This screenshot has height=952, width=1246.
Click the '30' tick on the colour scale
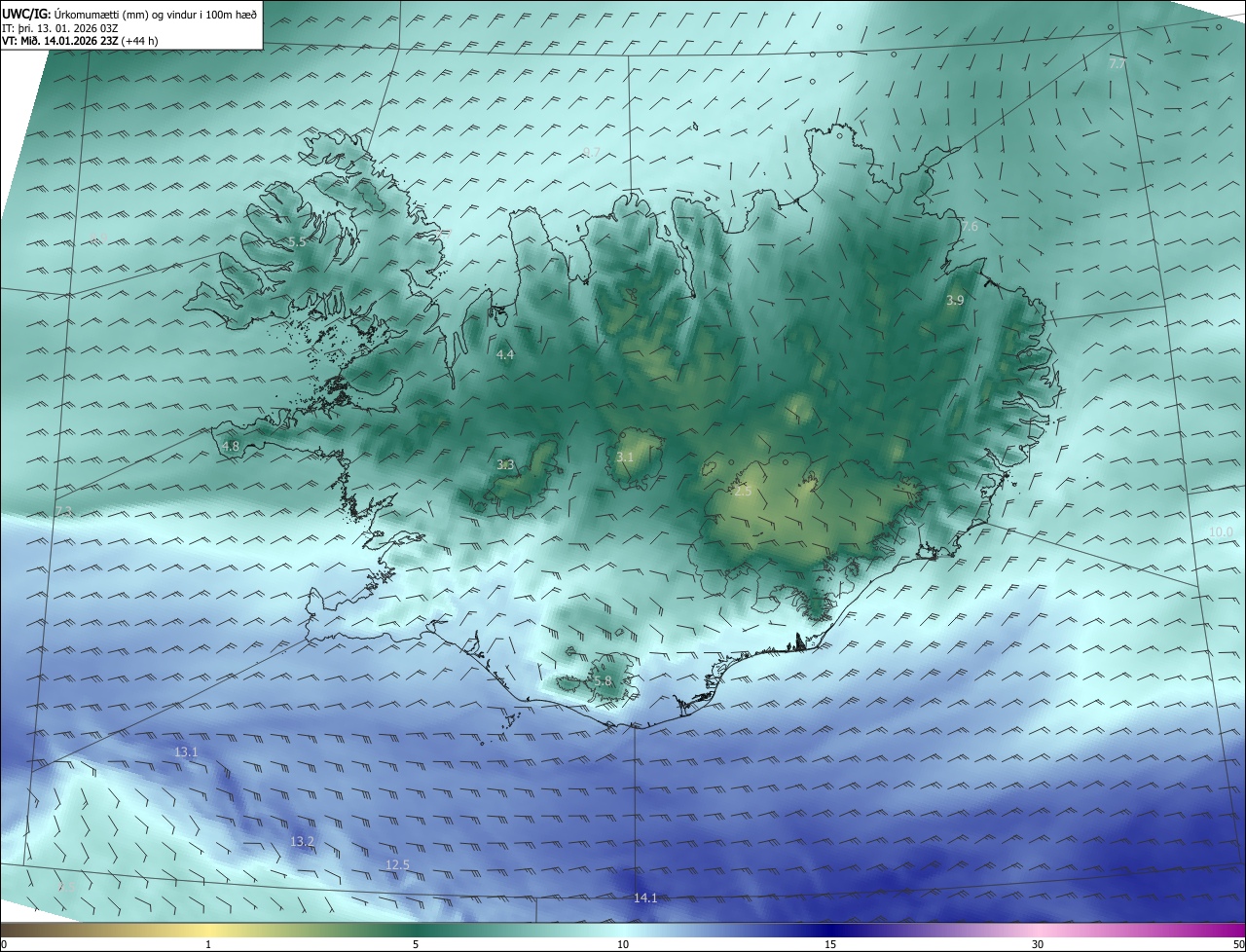[x=1038, y=944]
